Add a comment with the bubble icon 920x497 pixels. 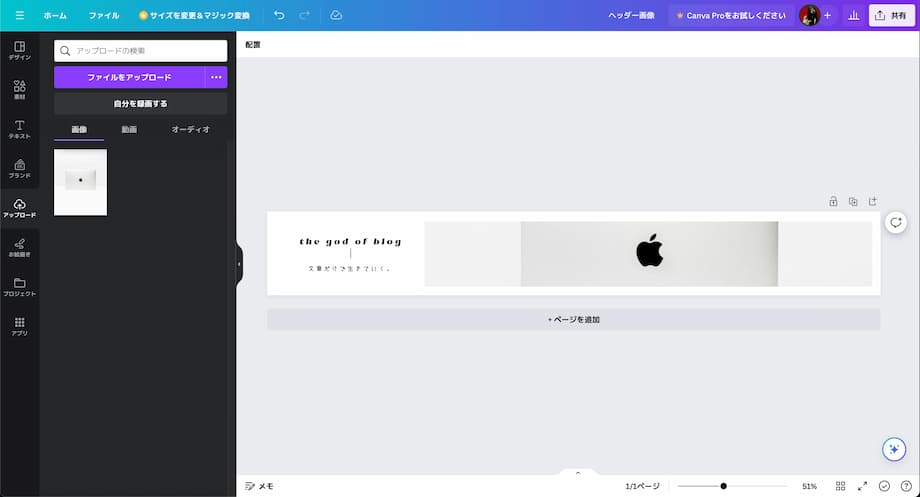pos(895,222)
